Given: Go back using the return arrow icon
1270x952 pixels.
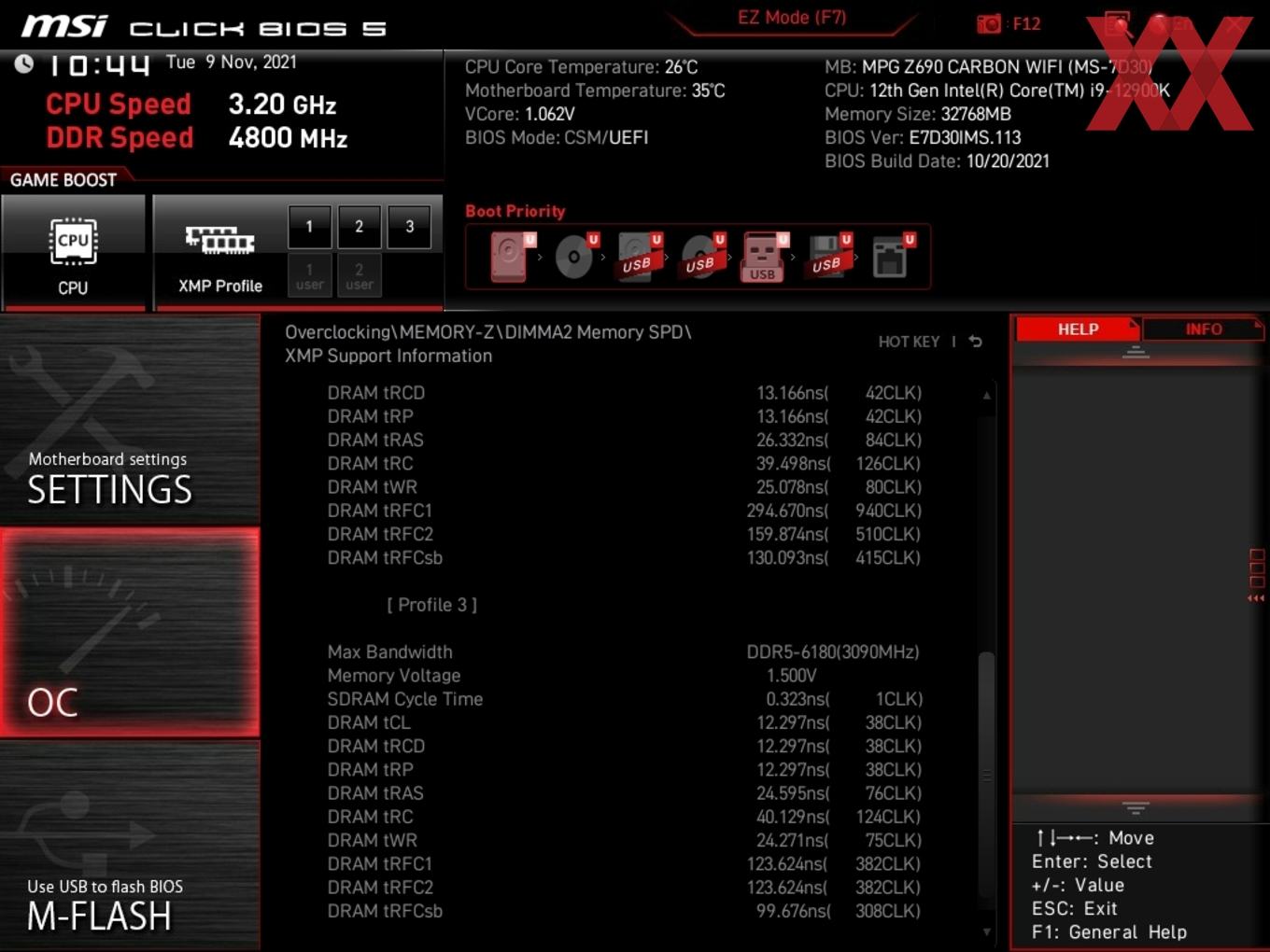Looking at the screenshot, I should (x=976, y=342).
